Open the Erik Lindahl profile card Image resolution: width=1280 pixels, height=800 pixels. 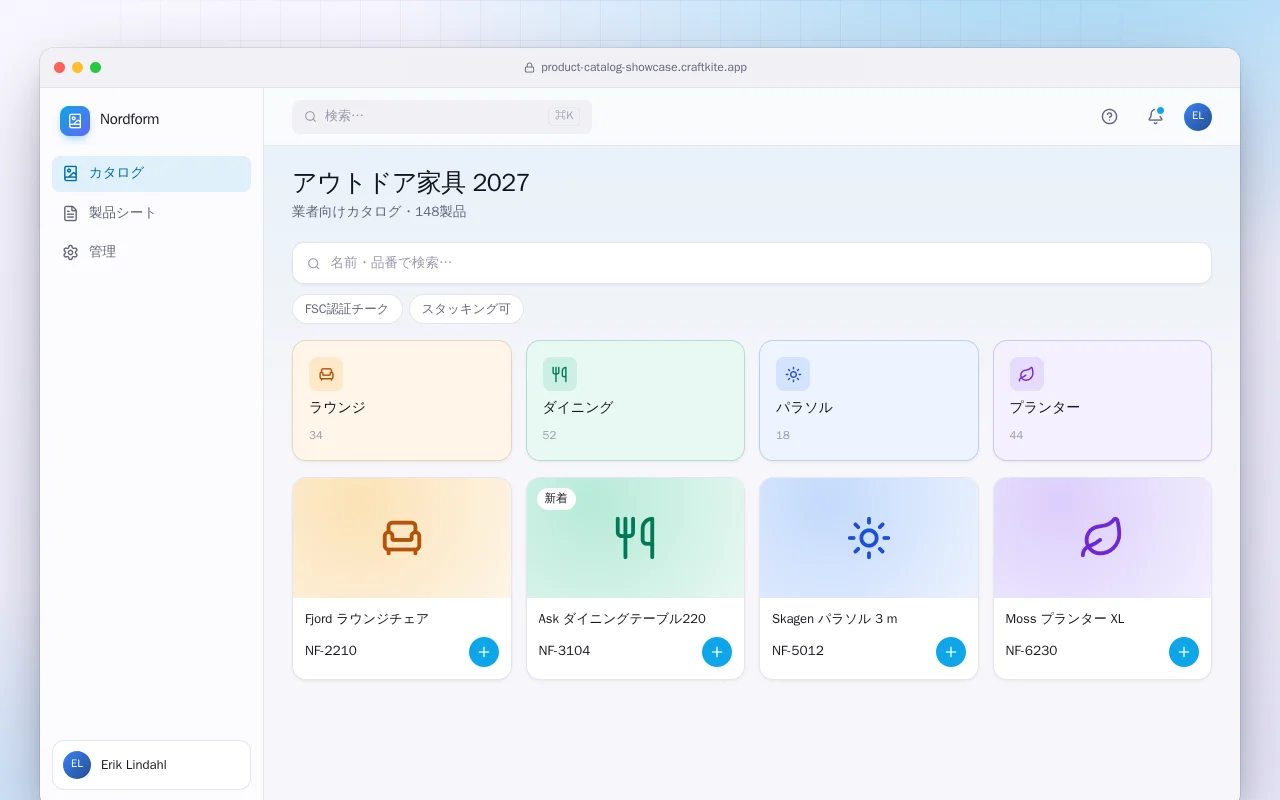coord(151,765)
